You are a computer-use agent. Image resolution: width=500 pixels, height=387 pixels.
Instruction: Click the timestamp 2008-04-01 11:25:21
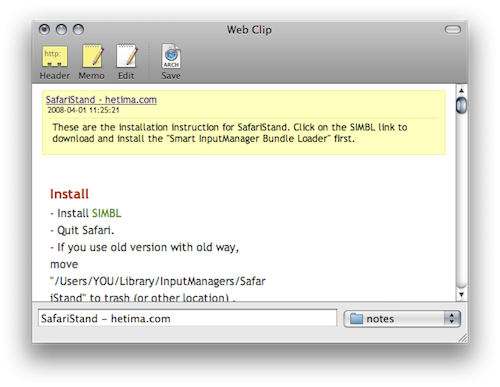tap(83, 110)
